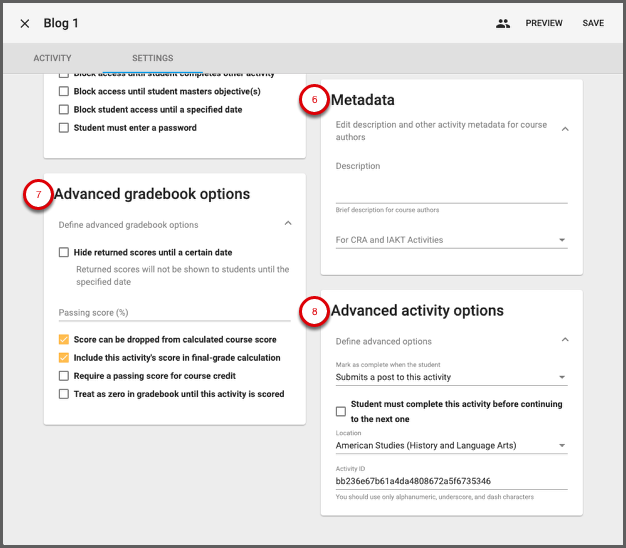Click the Preview button
Screen dimensions: 626x548
(x=544, y=23)
